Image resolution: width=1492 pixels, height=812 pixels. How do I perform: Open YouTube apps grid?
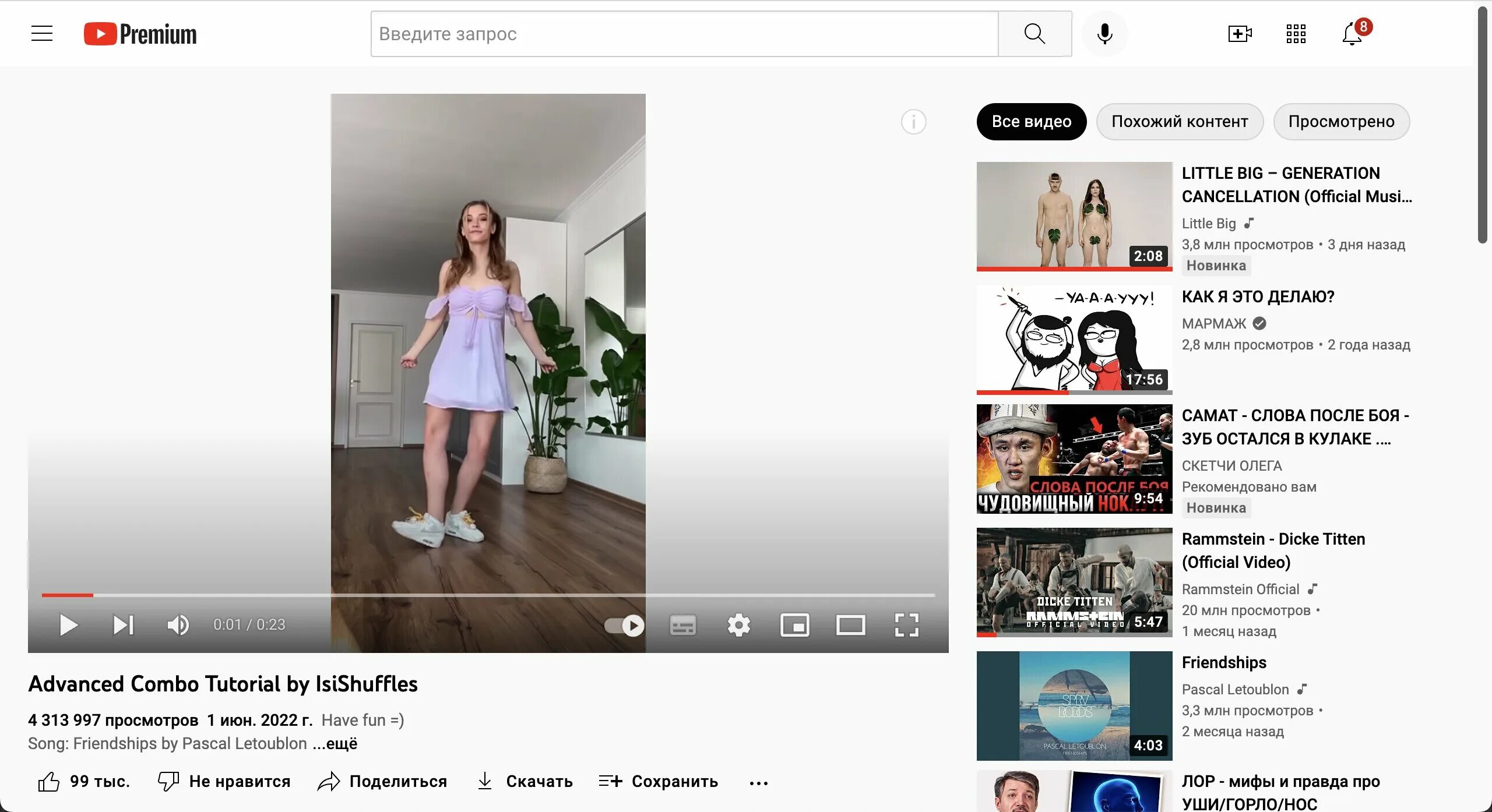(x=1296, y=34)
